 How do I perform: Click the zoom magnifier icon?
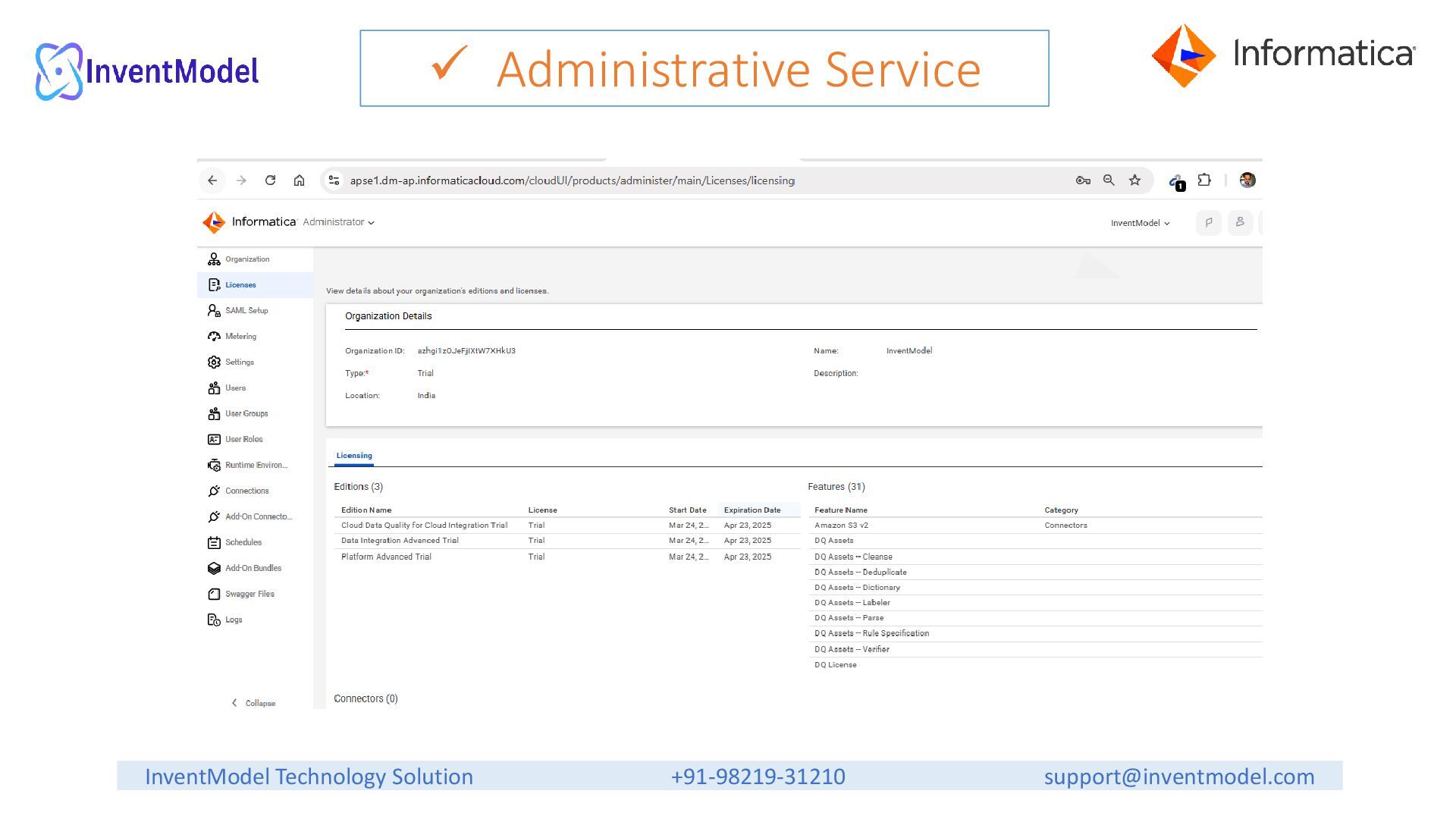[1109, 180]
